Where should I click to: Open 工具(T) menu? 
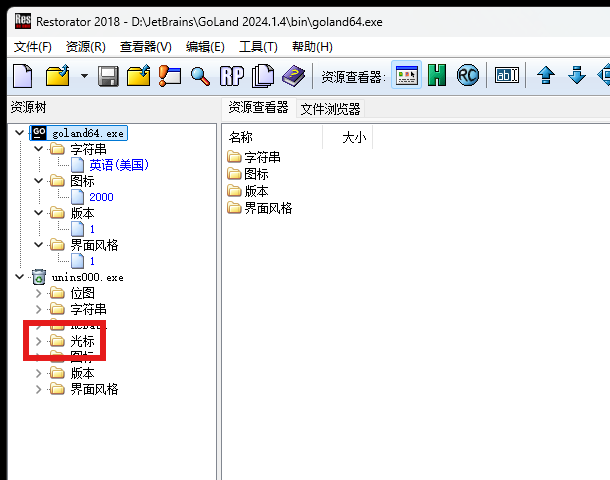(258, 47)
